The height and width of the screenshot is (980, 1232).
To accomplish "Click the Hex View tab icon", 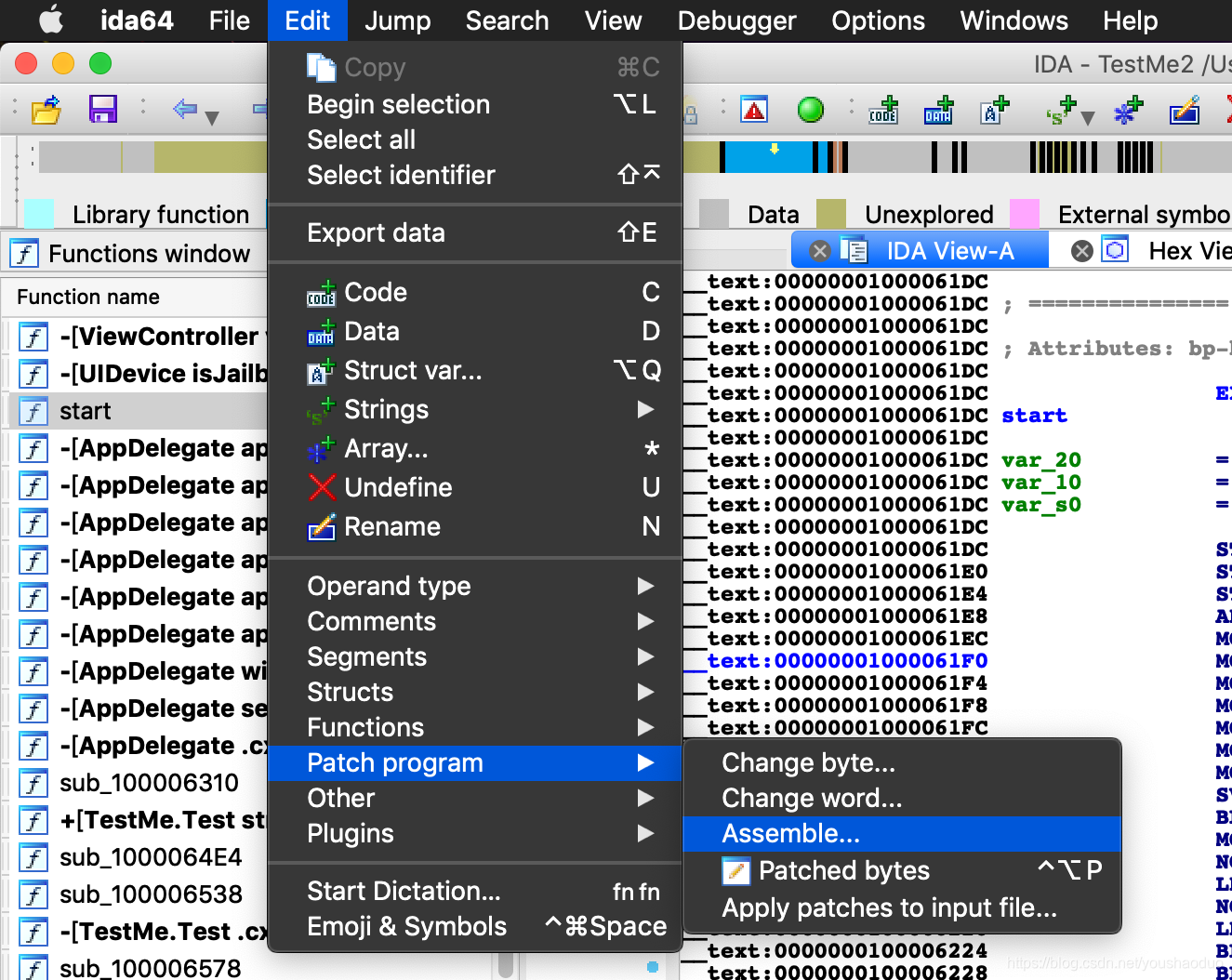I will click(1115, 250).
